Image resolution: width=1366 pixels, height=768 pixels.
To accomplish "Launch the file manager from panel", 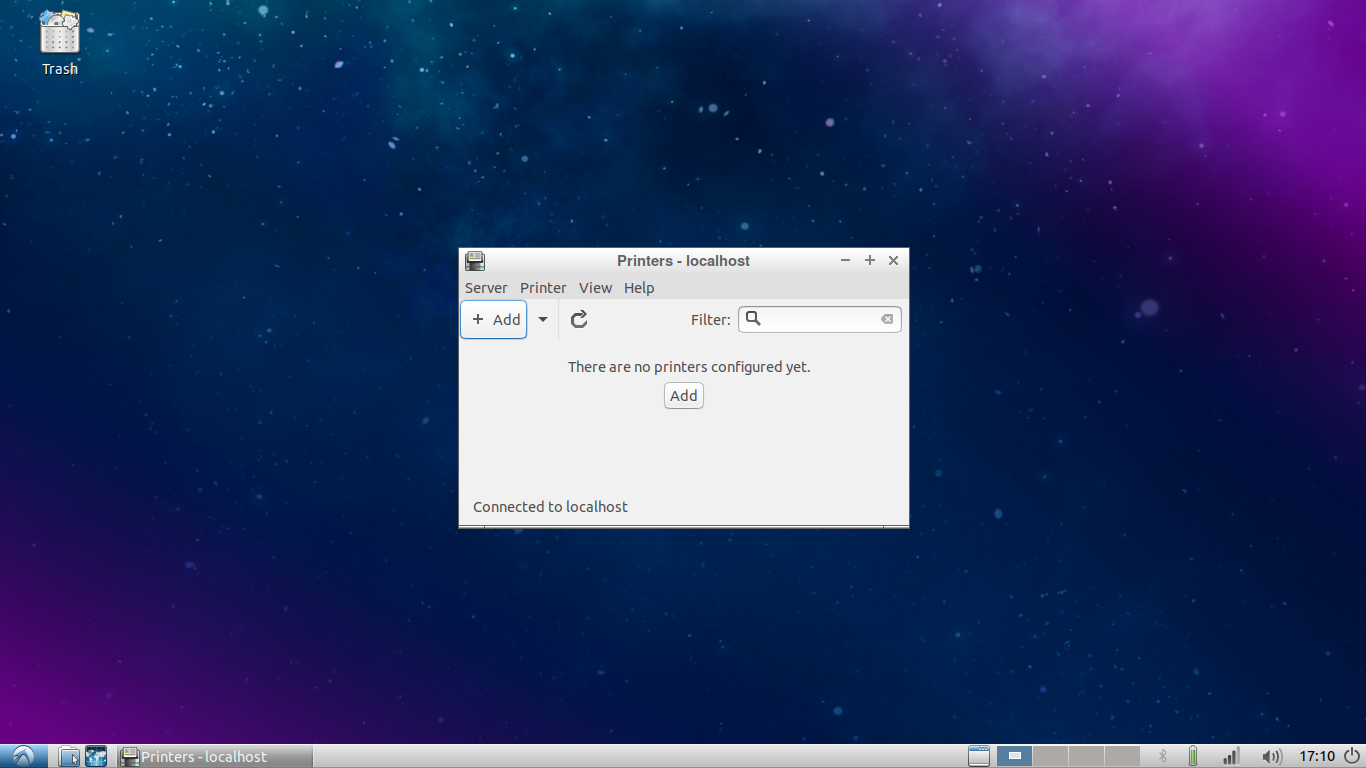I will click(x=69, y=757).
